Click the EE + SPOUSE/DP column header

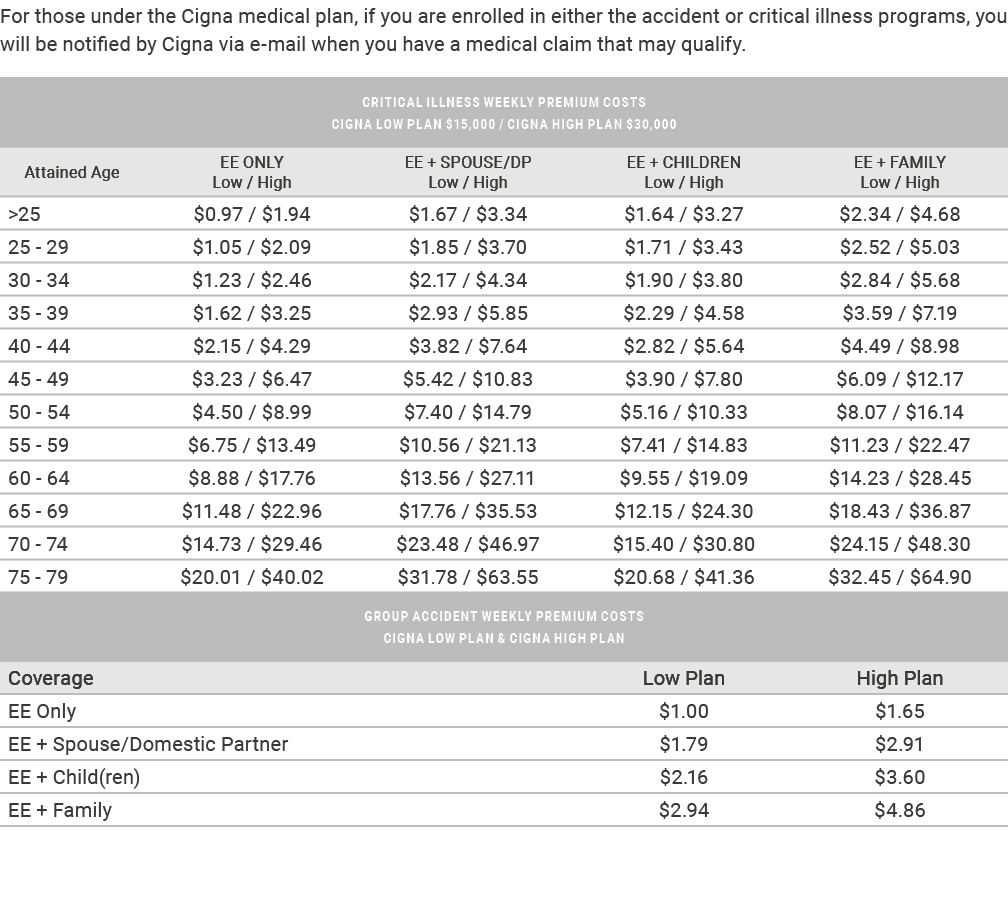coord(467,172)
